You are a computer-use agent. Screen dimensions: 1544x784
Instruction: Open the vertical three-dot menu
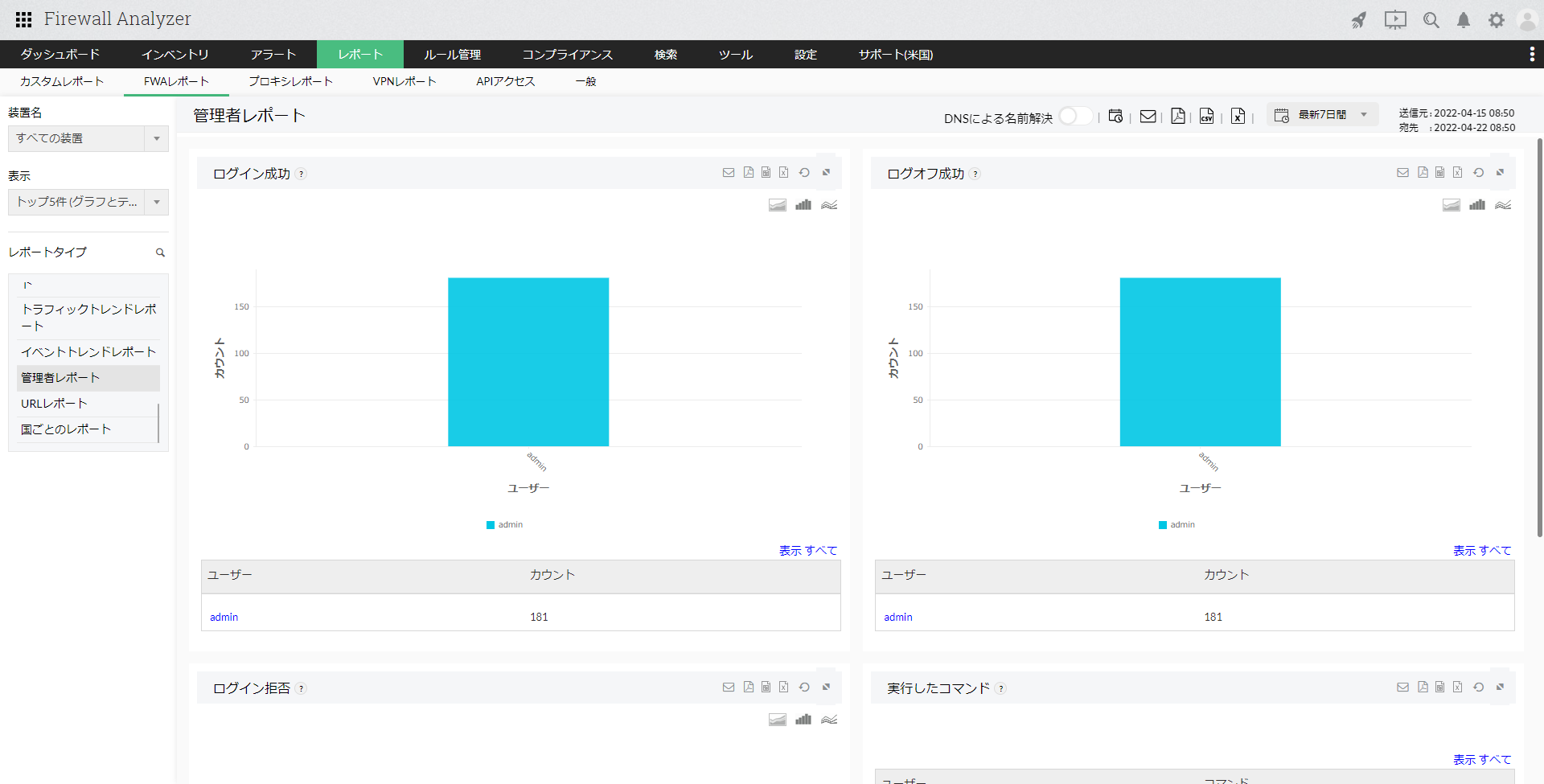coord(1532,54)
